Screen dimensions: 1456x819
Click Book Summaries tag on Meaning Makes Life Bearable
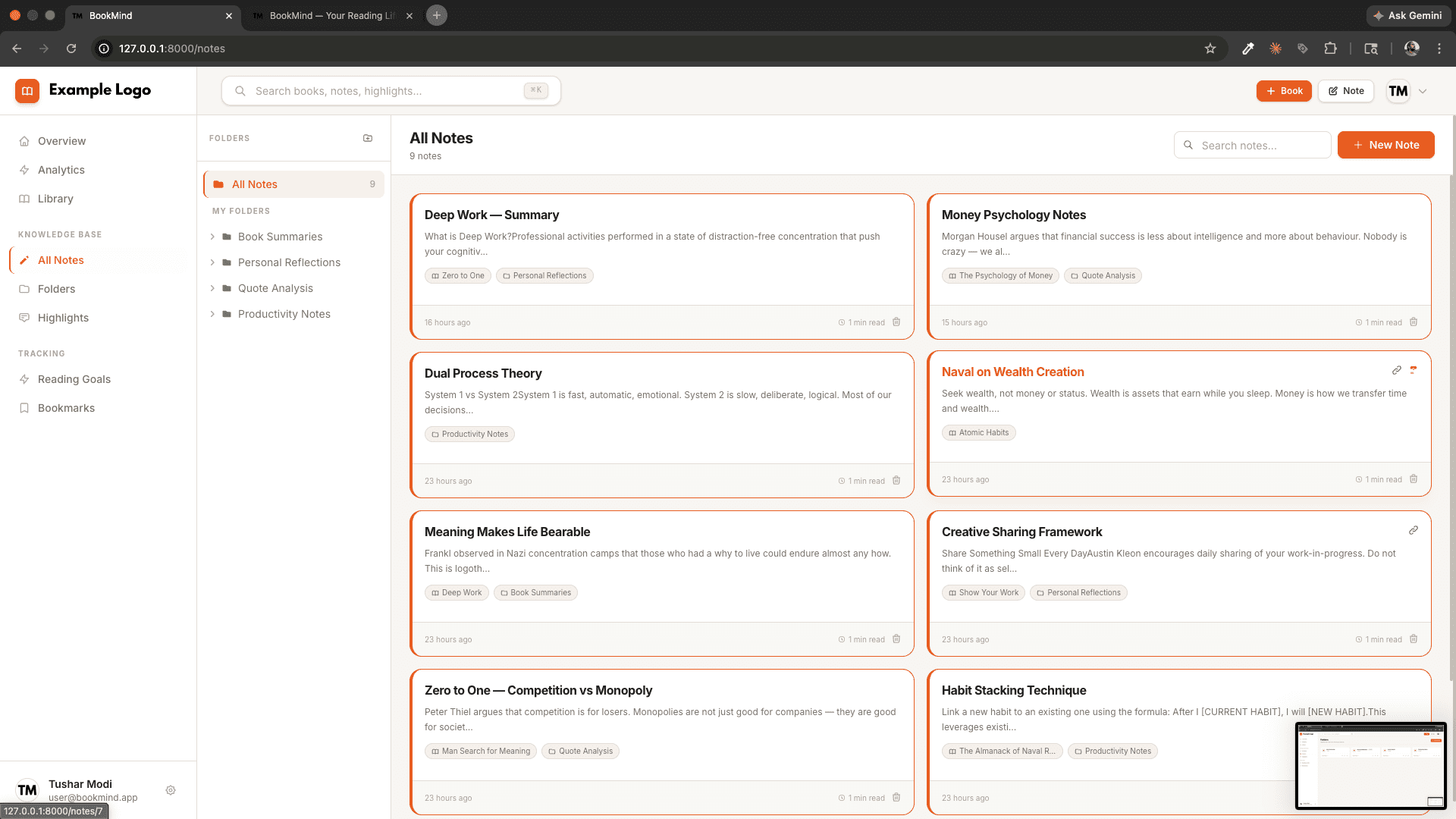[x=535, y=592]
